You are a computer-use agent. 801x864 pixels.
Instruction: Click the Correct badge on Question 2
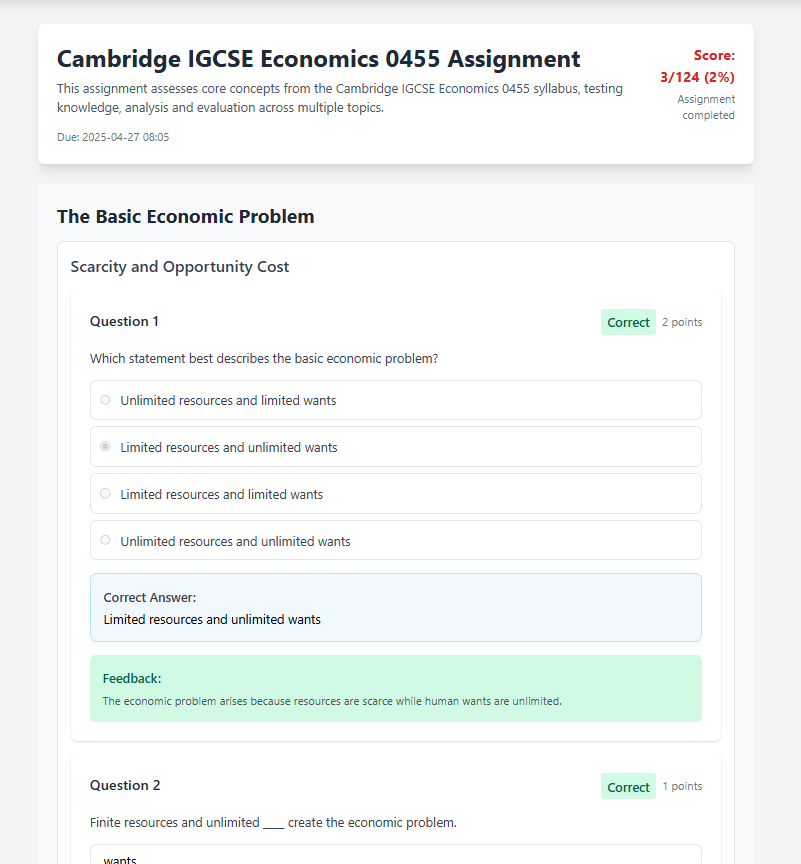coord(628,787)
